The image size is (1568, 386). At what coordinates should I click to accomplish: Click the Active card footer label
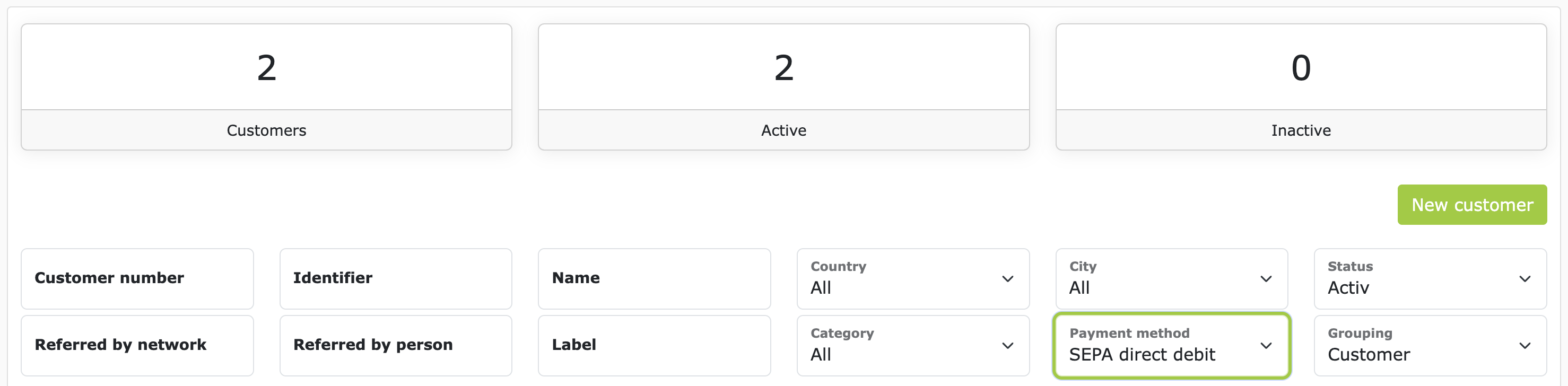click(x=783, y=130)
